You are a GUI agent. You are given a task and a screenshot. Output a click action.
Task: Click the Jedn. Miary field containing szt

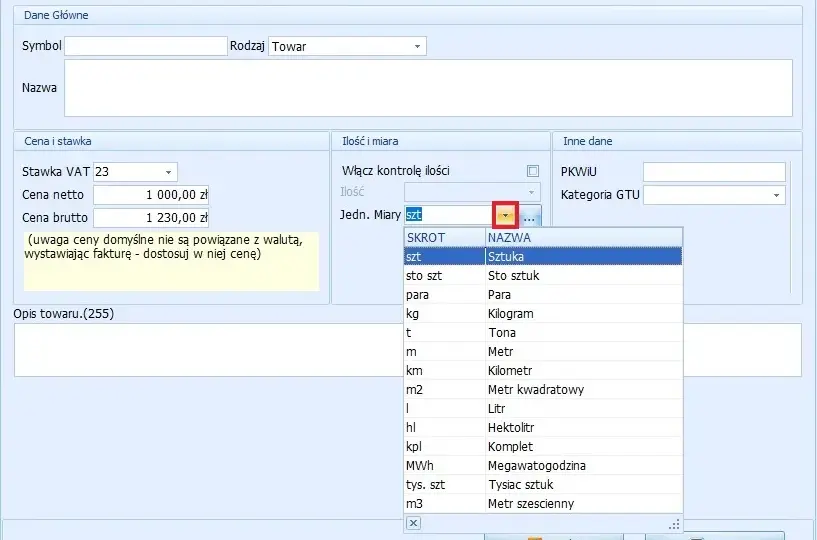click(449, 215)
